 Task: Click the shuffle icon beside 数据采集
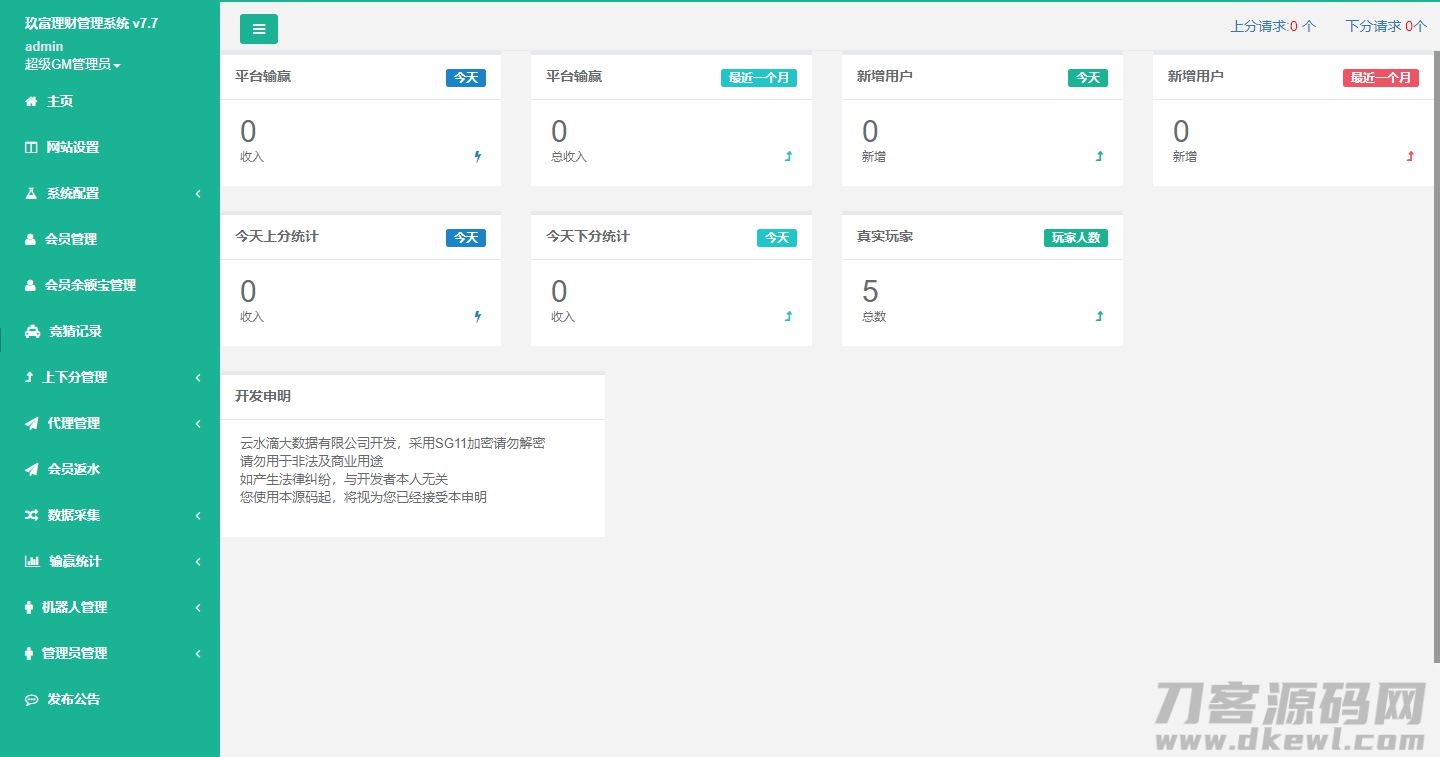(31, 515)
